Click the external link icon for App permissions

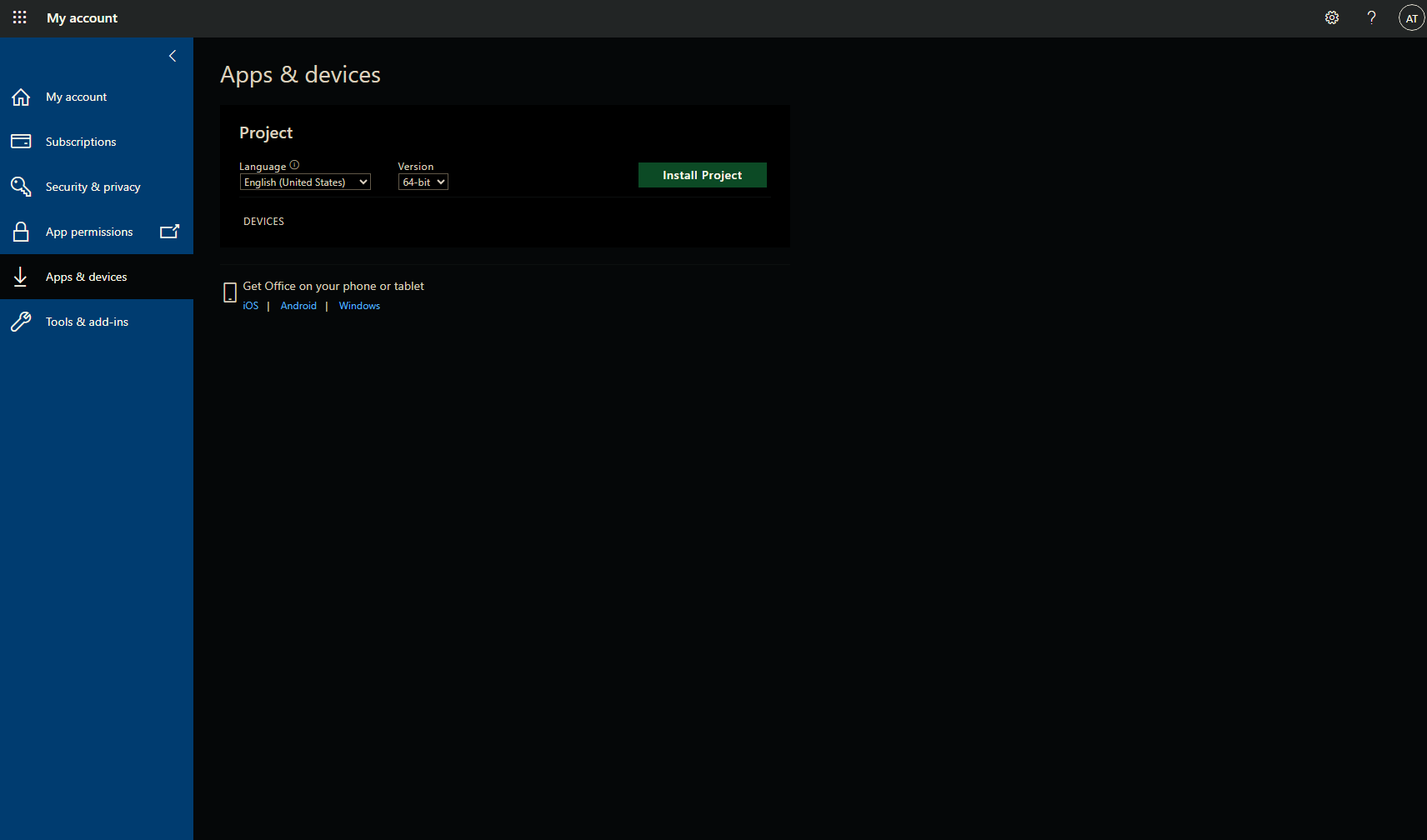169,232
